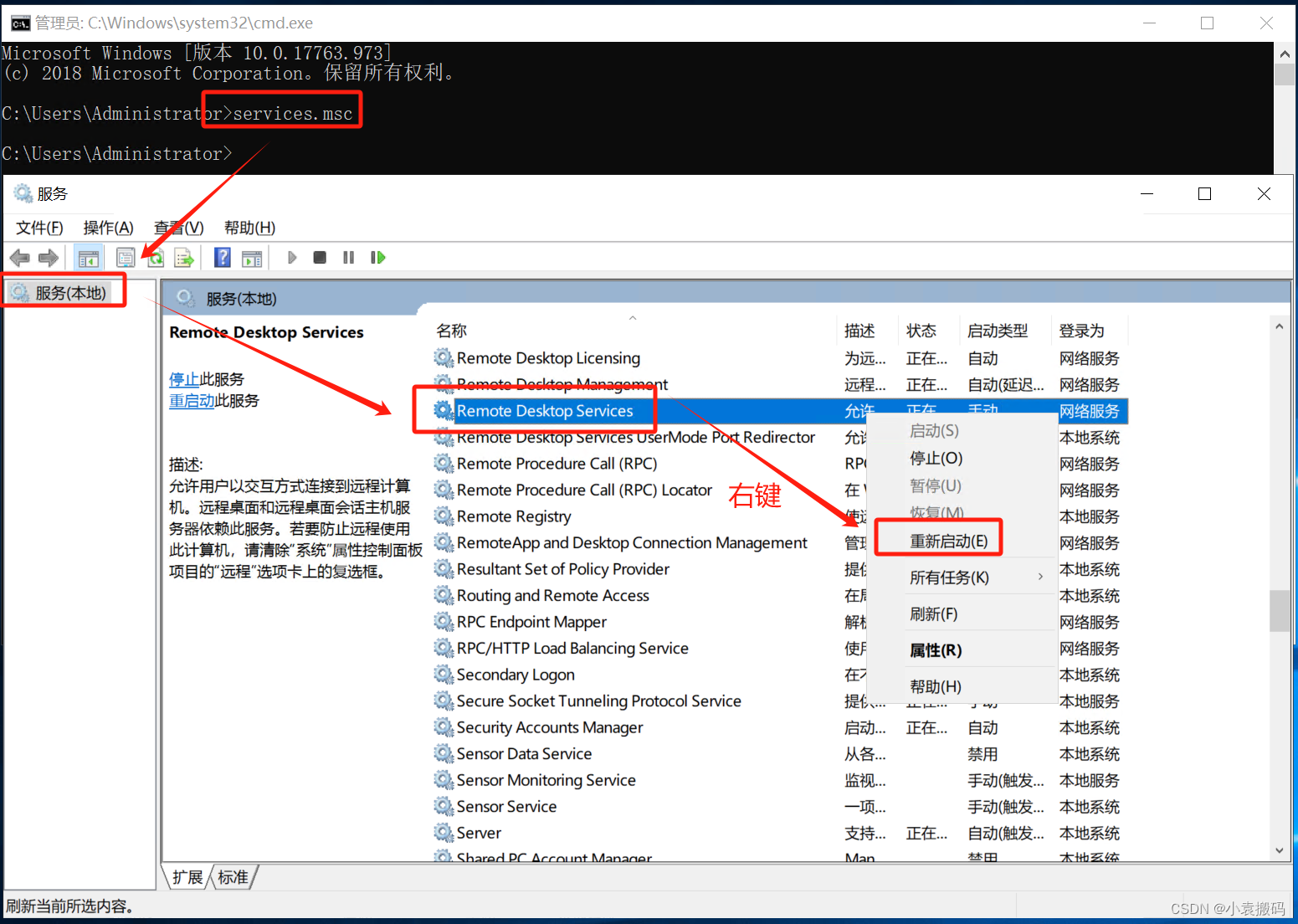Select 服务(本地) in the console tree

click(x=70, y=293)
